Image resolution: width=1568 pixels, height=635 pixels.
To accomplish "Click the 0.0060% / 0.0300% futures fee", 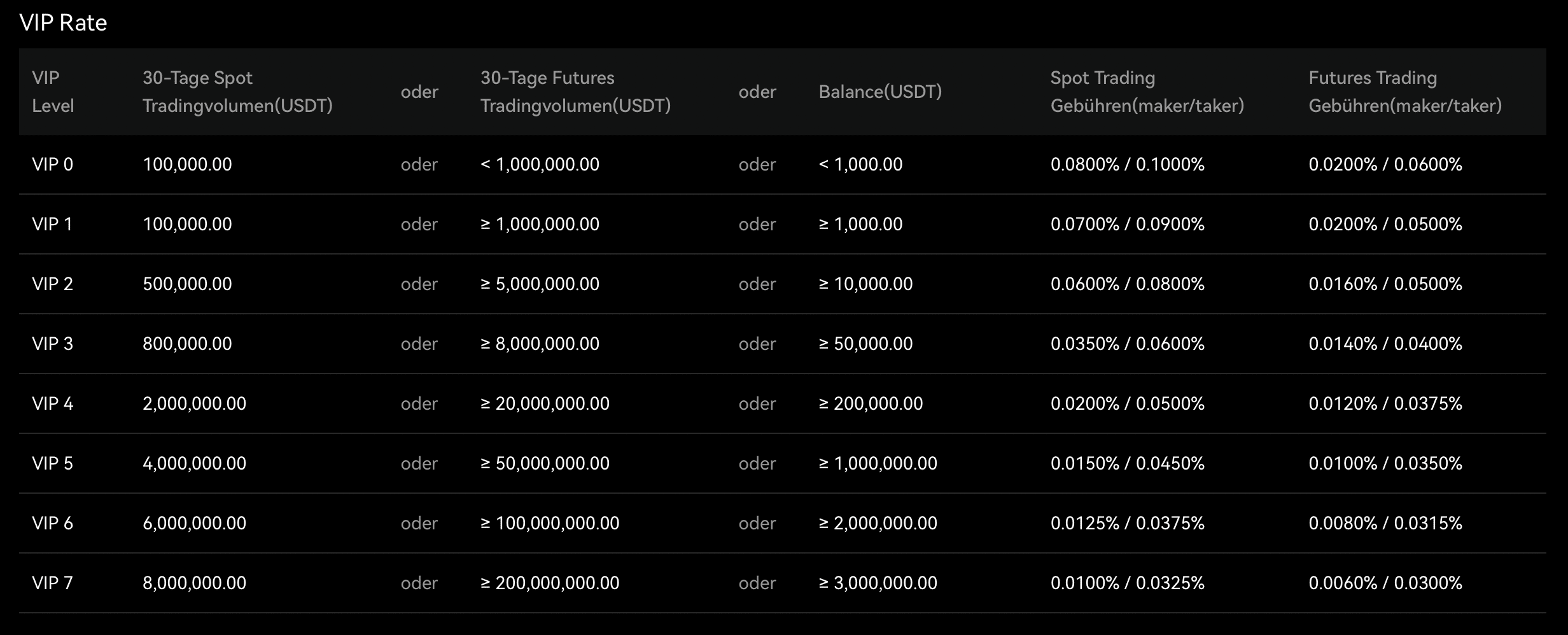I will click(x=1385, y=583).
